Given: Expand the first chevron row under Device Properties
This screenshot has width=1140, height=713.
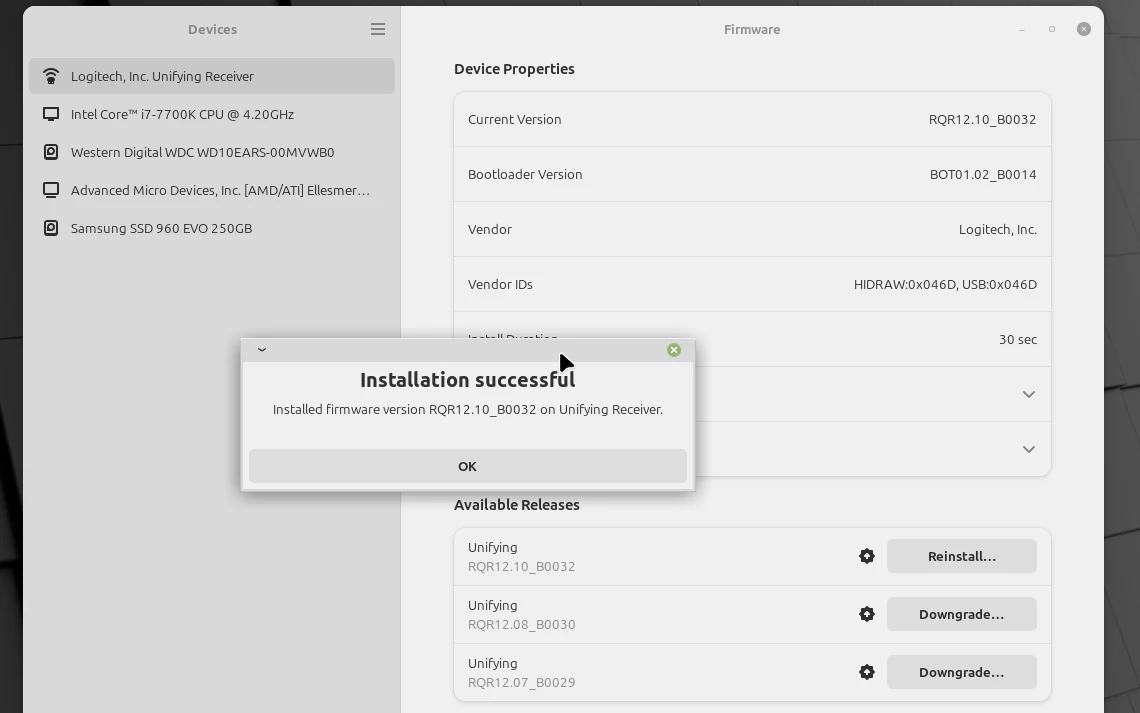Looking at the screenshot, I should coord(1028,394).
